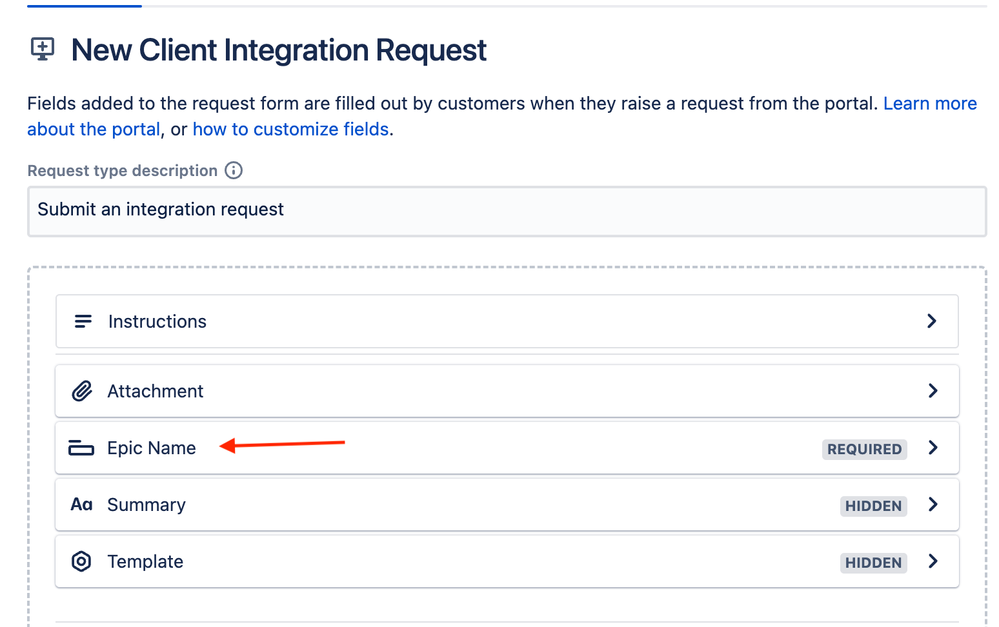Expand the Epic Name field chevron
The image size is (999, 627).
tap(932, 448)
